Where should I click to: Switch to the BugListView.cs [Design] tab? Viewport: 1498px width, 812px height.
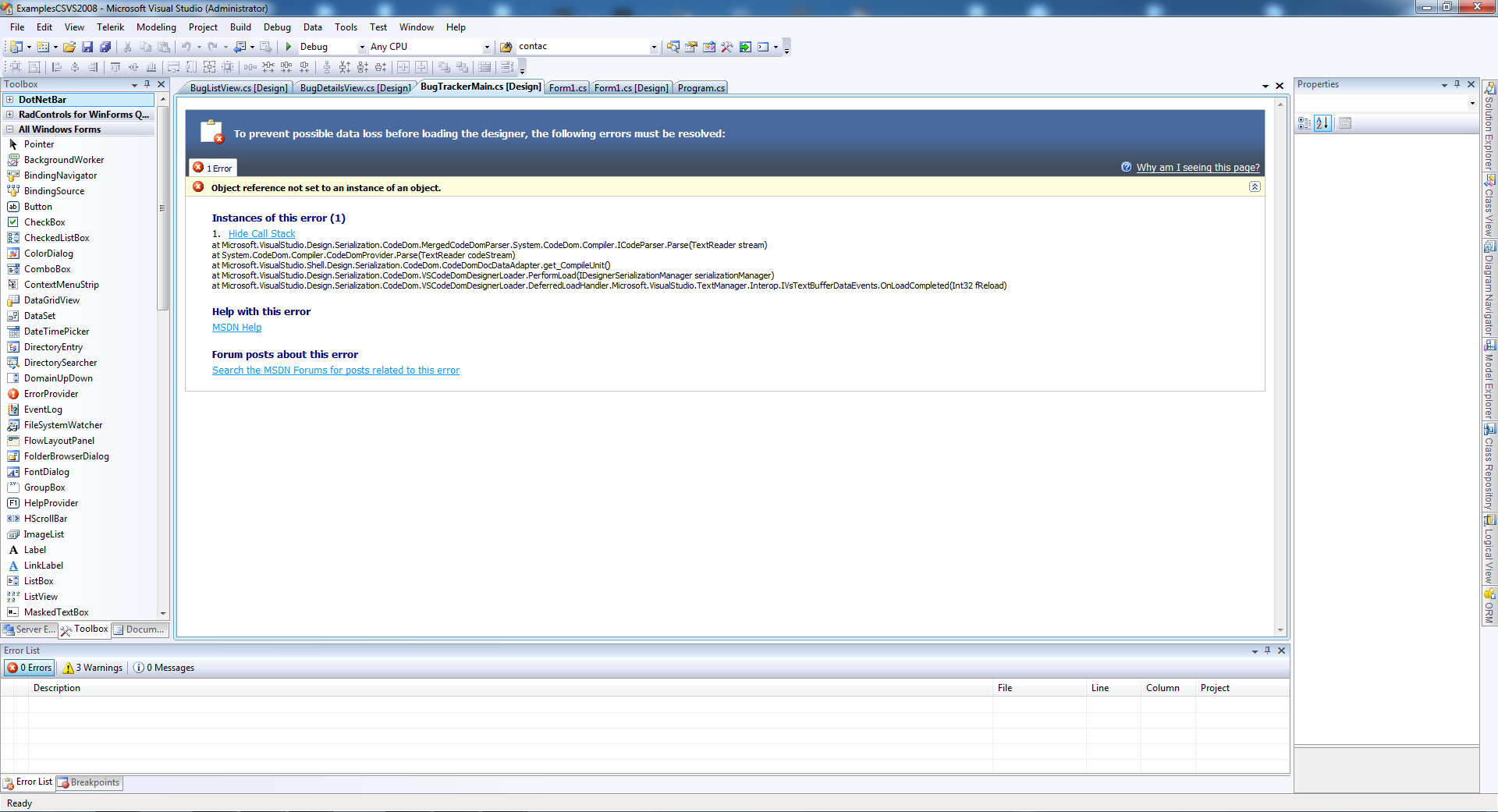(x=238, y=88)
